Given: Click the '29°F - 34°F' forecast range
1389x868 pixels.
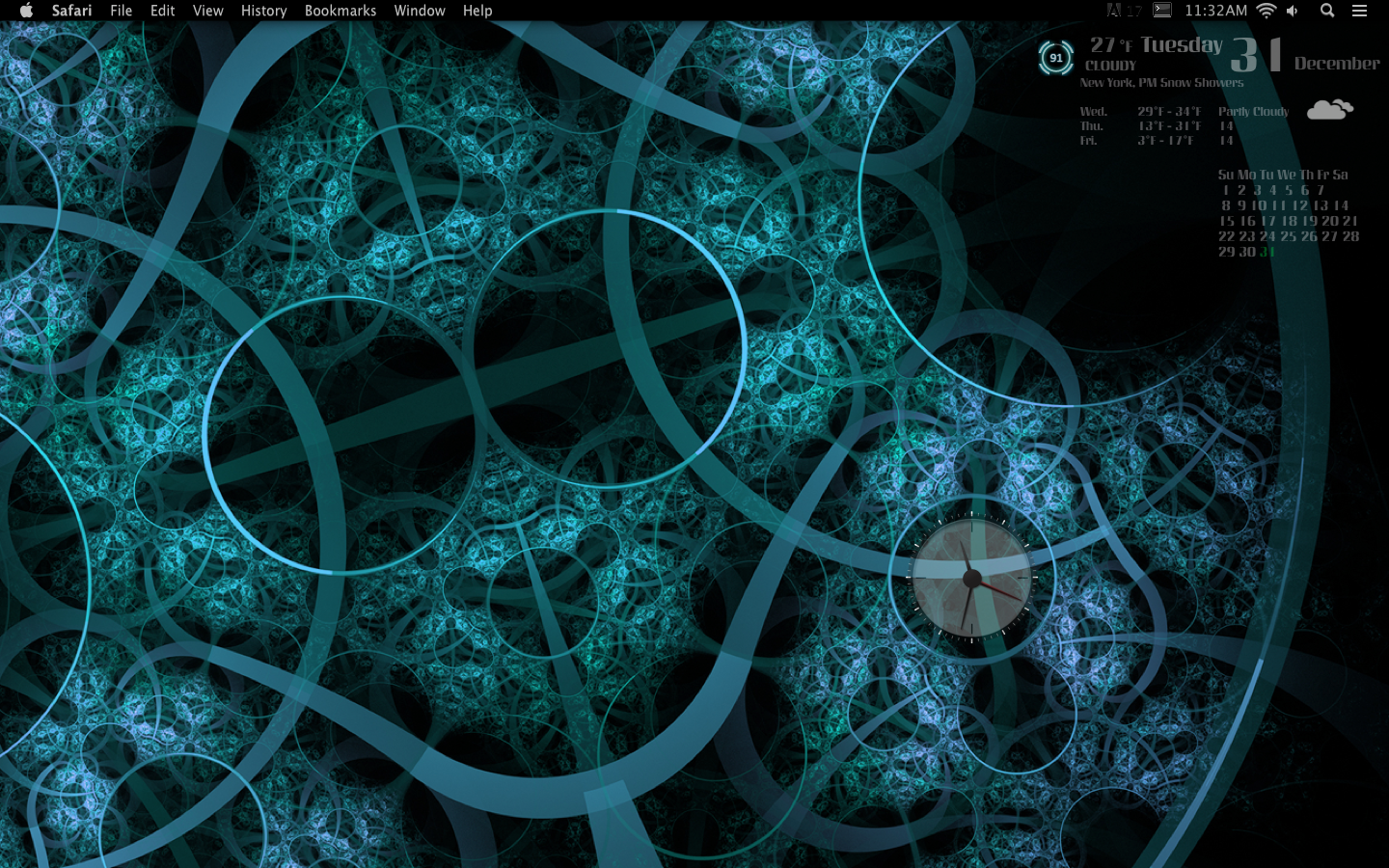Looking at the screenshot, I should coord(1169,112).
